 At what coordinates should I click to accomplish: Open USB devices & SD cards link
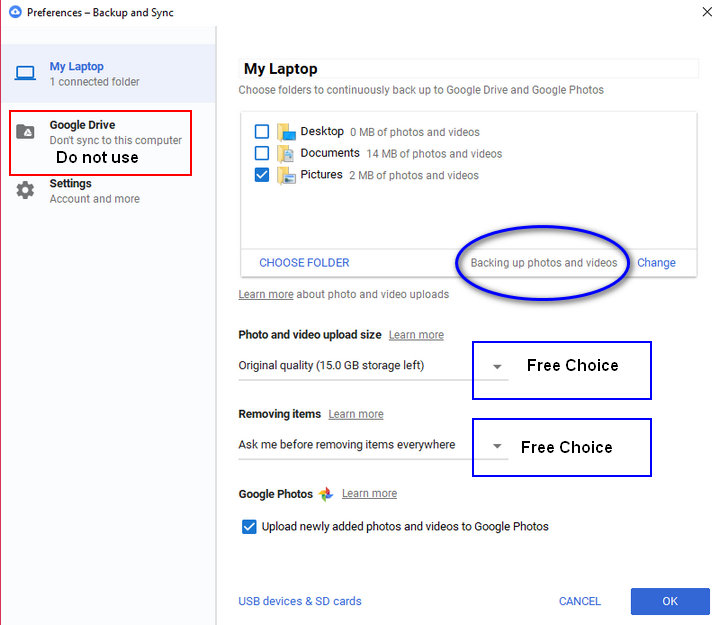coord(300,601)
